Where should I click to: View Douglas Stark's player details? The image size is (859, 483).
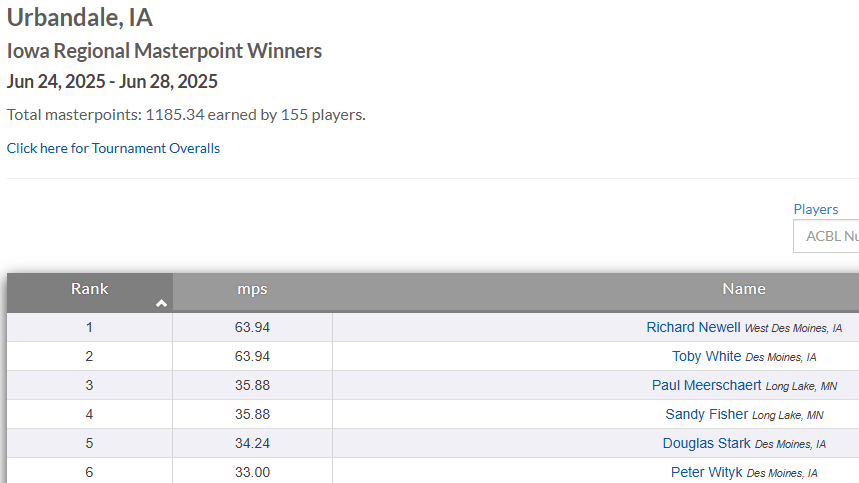coord(706,443)
